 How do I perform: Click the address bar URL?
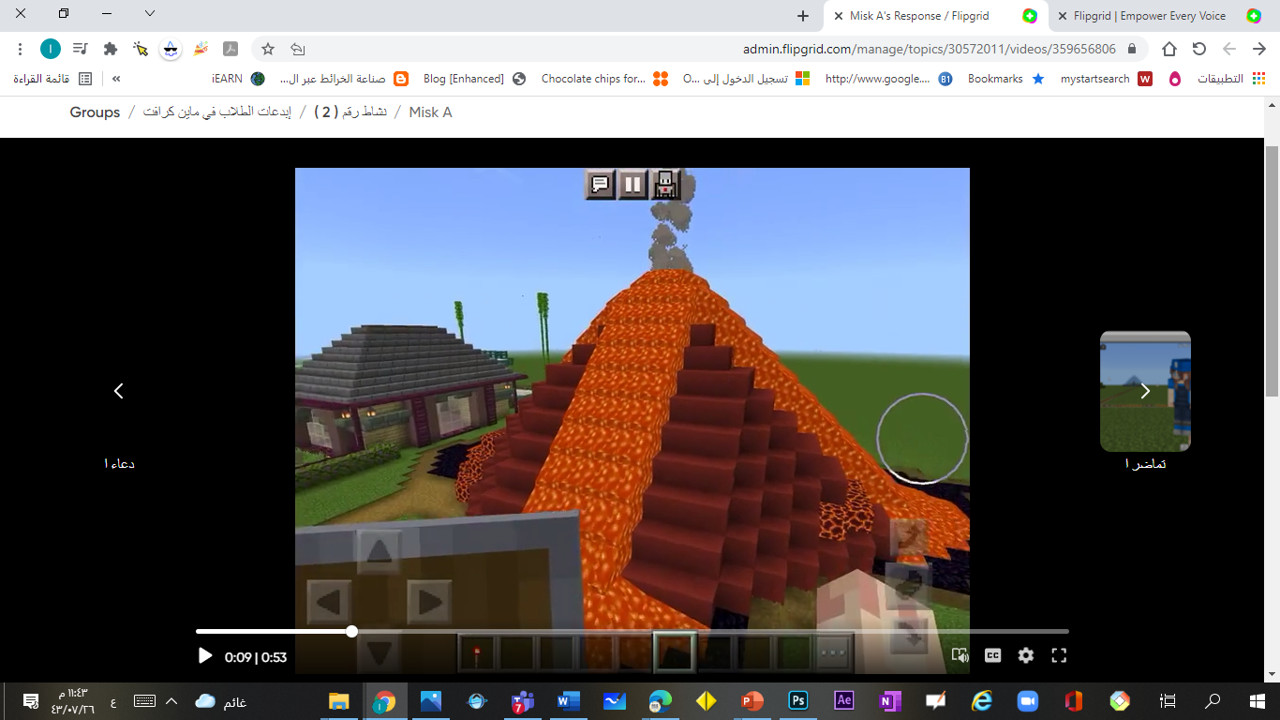point(929,49)
